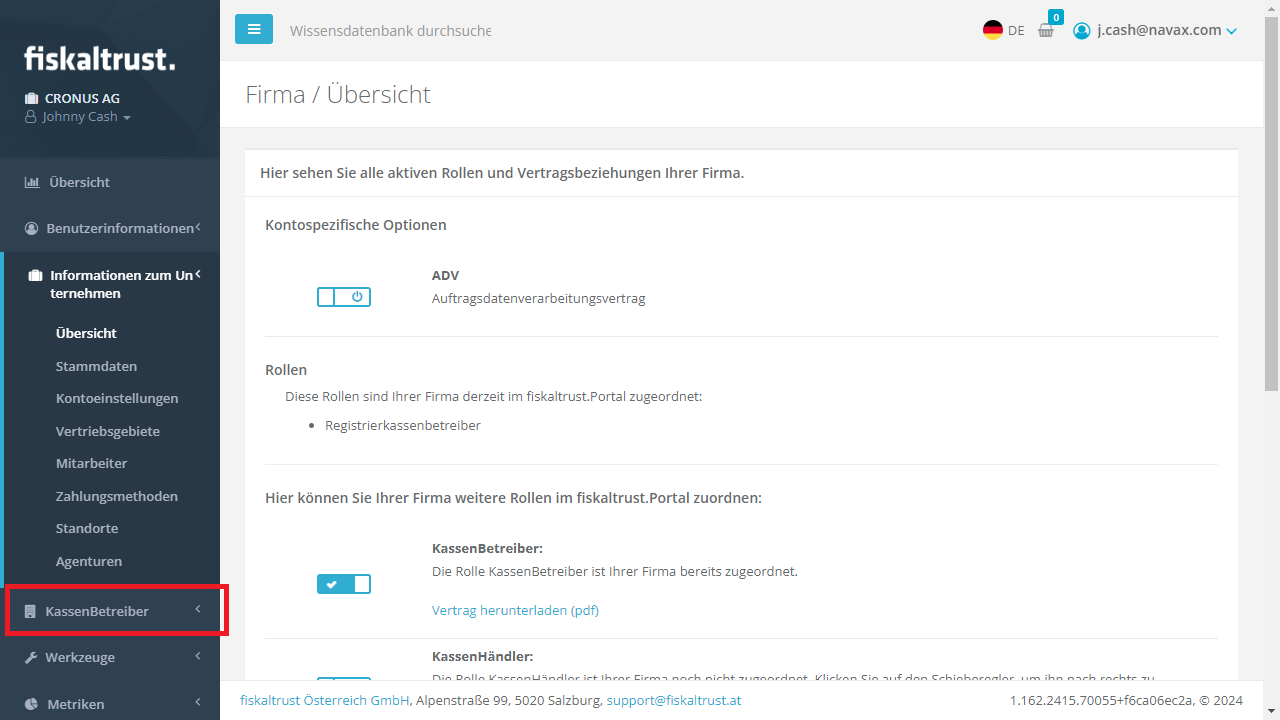1280x720 pixels.
Task: Expand the Werkzeuge menu chevron
Action: [198, 656]
